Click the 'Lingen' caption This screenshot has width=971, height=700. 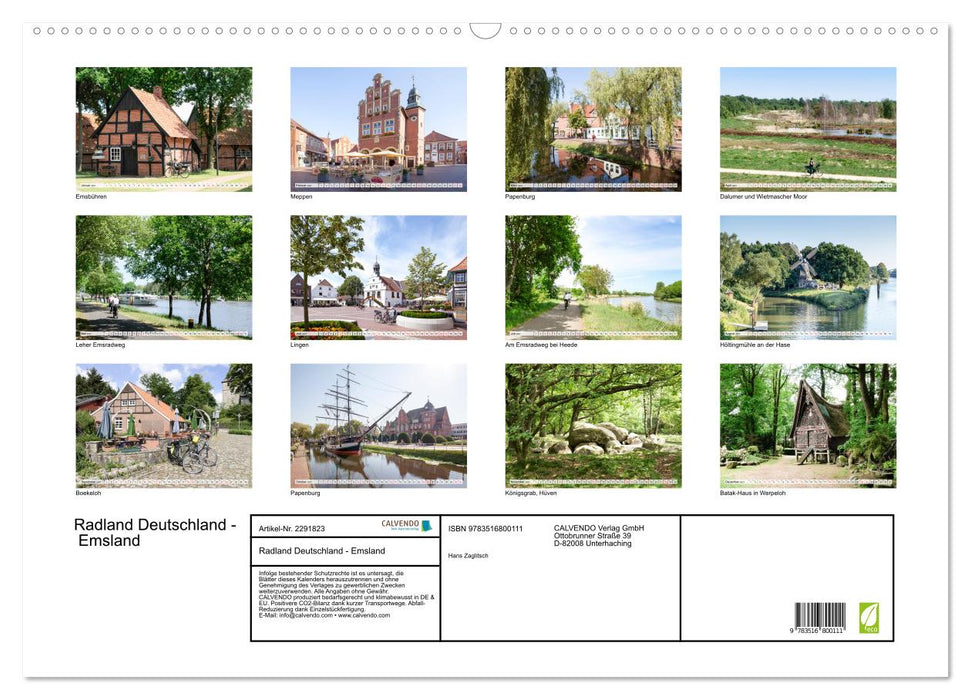click(300, 344)
